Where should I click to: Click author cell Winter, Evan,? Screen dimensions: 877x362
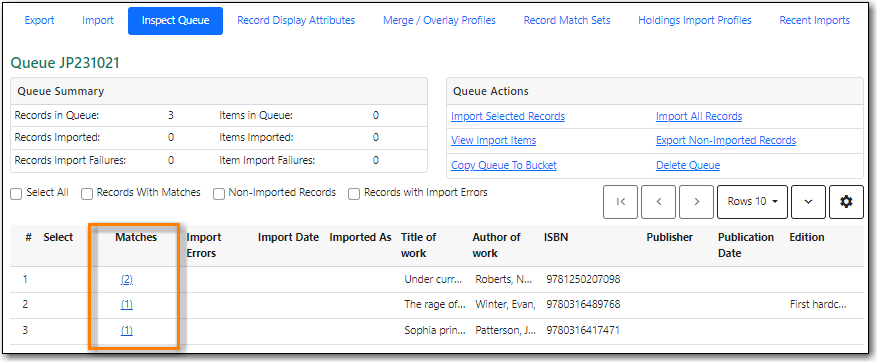click(x=506, y=305)
